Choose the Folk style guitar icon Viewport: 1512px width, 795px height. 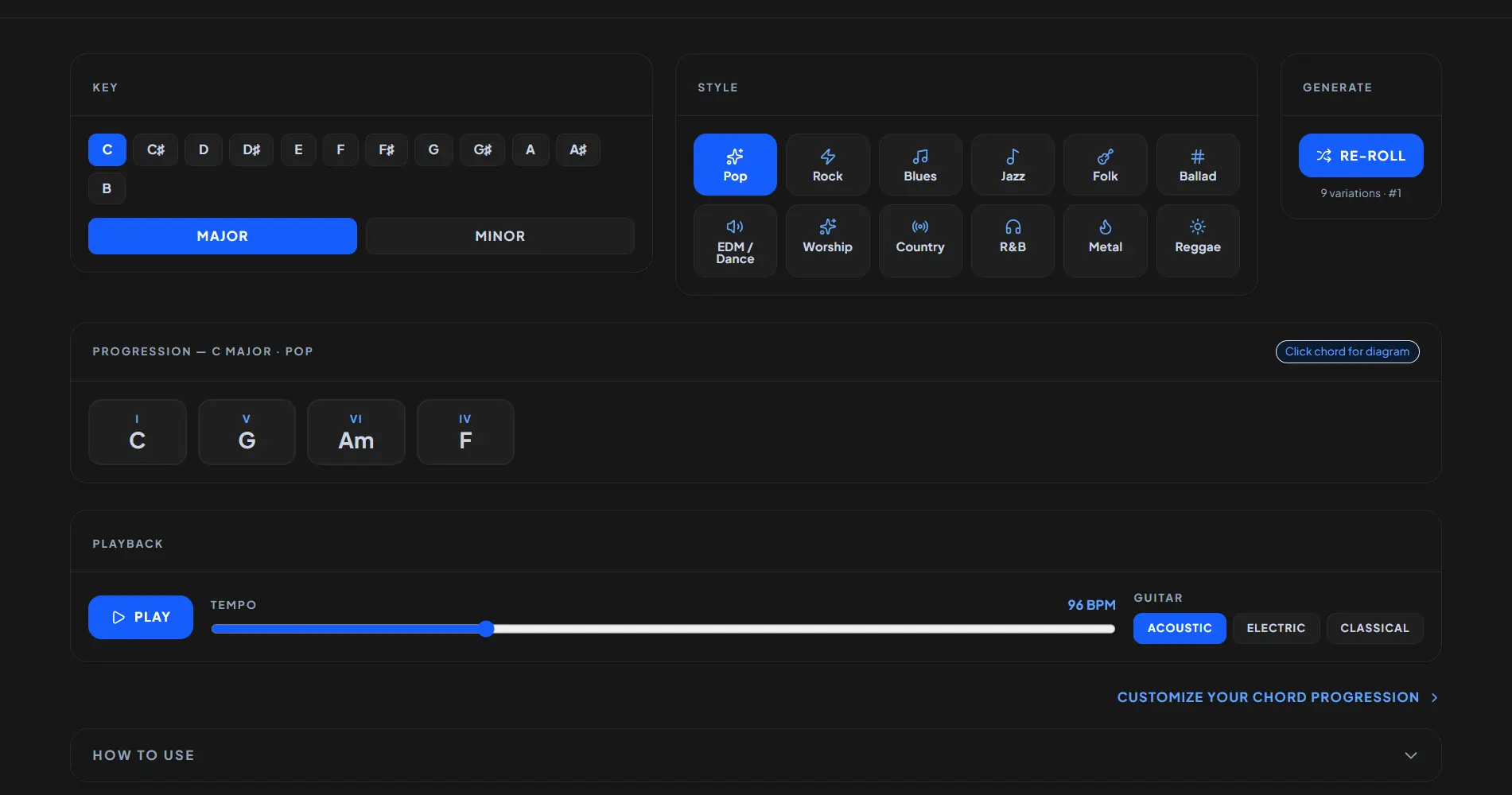[1105, 156]
